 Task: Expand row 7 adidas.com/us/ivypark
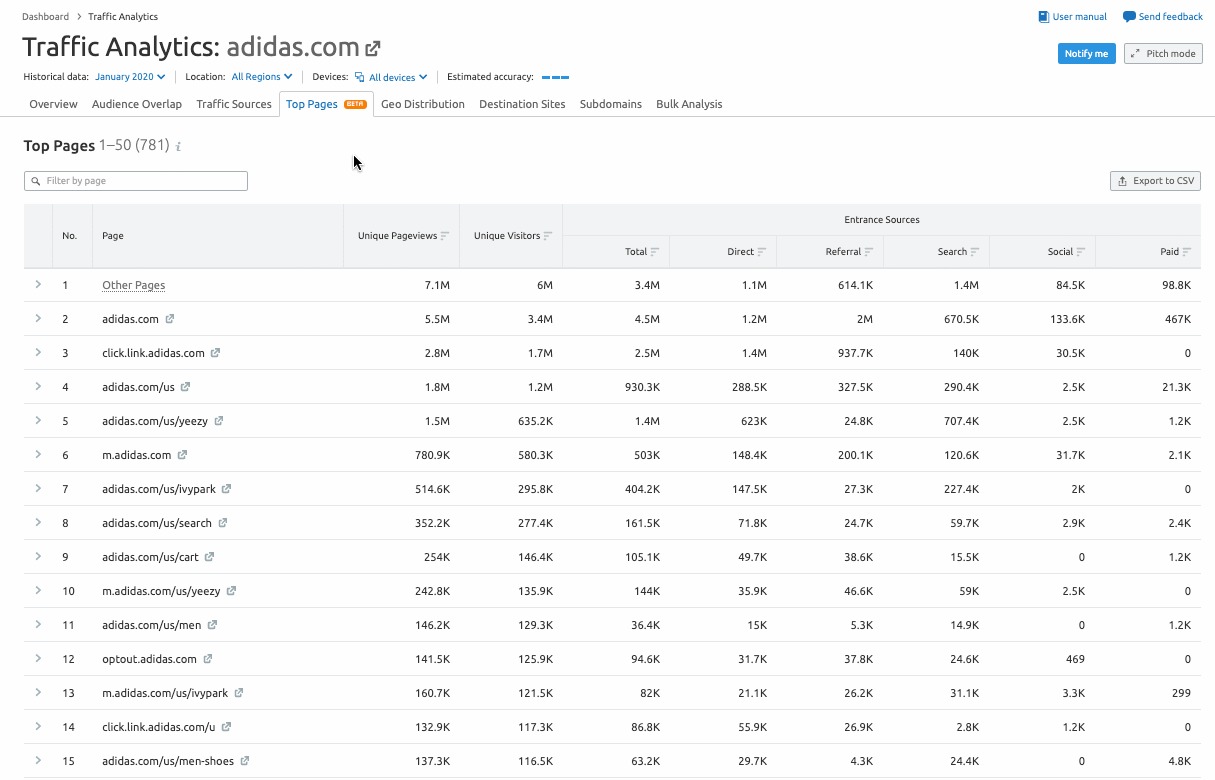[x=38, y=489]
